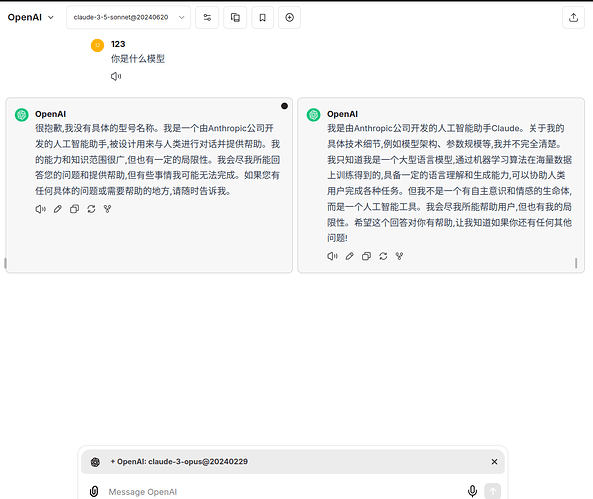Screen dimensions: 593x499
Task: Click the OpenAI name in the left response
Action: point(51,114)
